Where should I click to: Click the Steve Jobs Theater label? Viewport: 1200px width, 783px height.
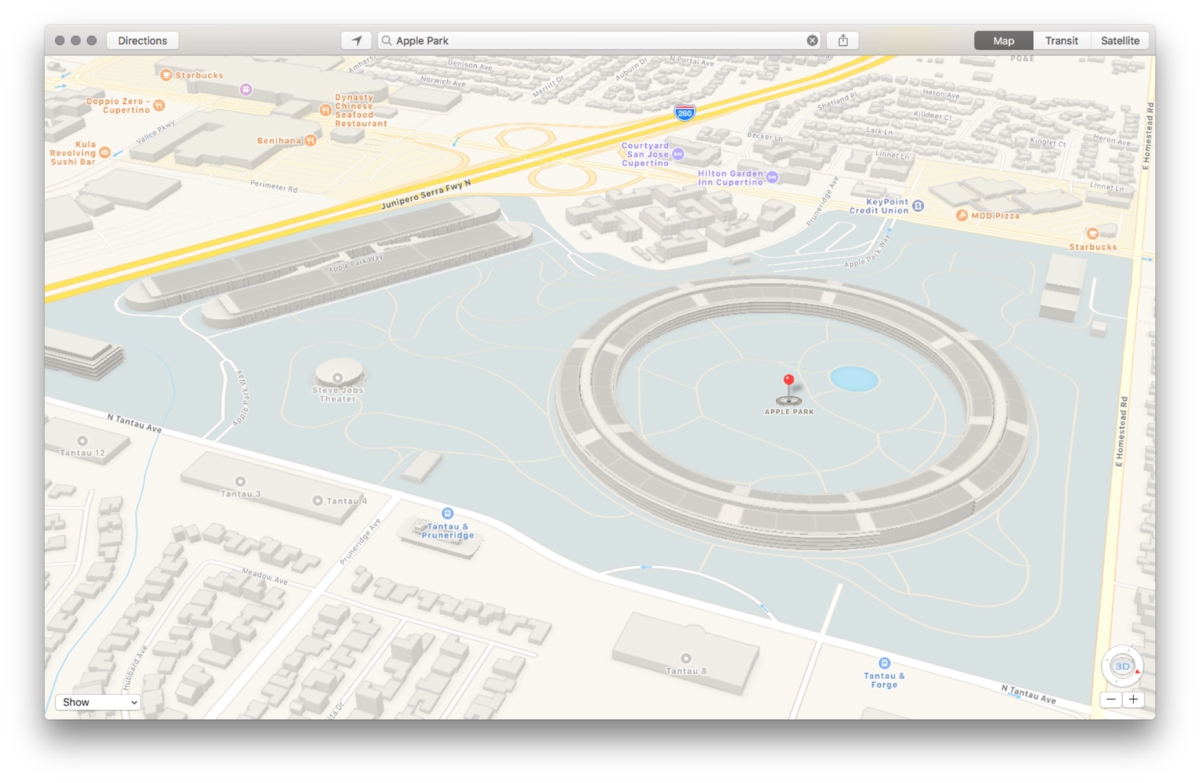pyautogui.click(x=340, y=393)
